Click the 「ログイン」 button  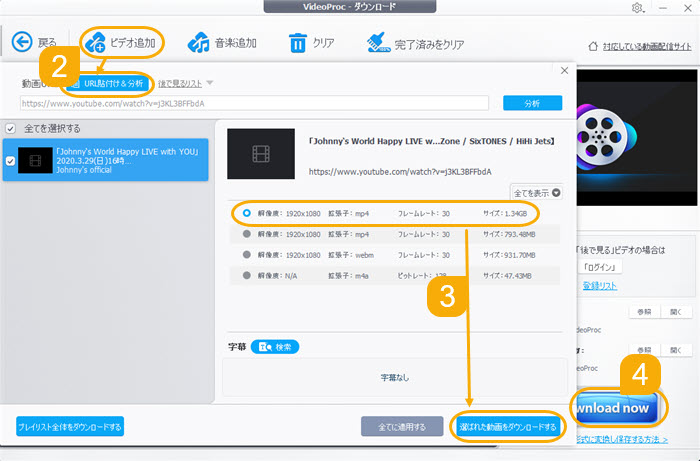(600, 267)
